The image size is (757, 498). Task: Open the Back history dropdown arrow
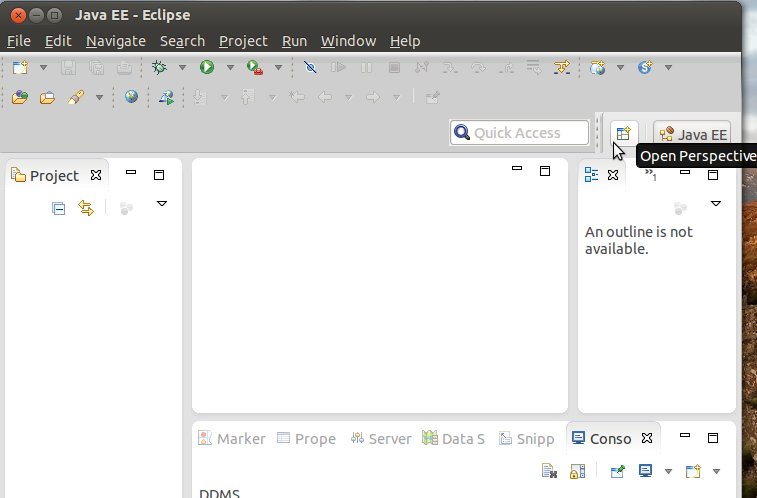pos(348,97)
